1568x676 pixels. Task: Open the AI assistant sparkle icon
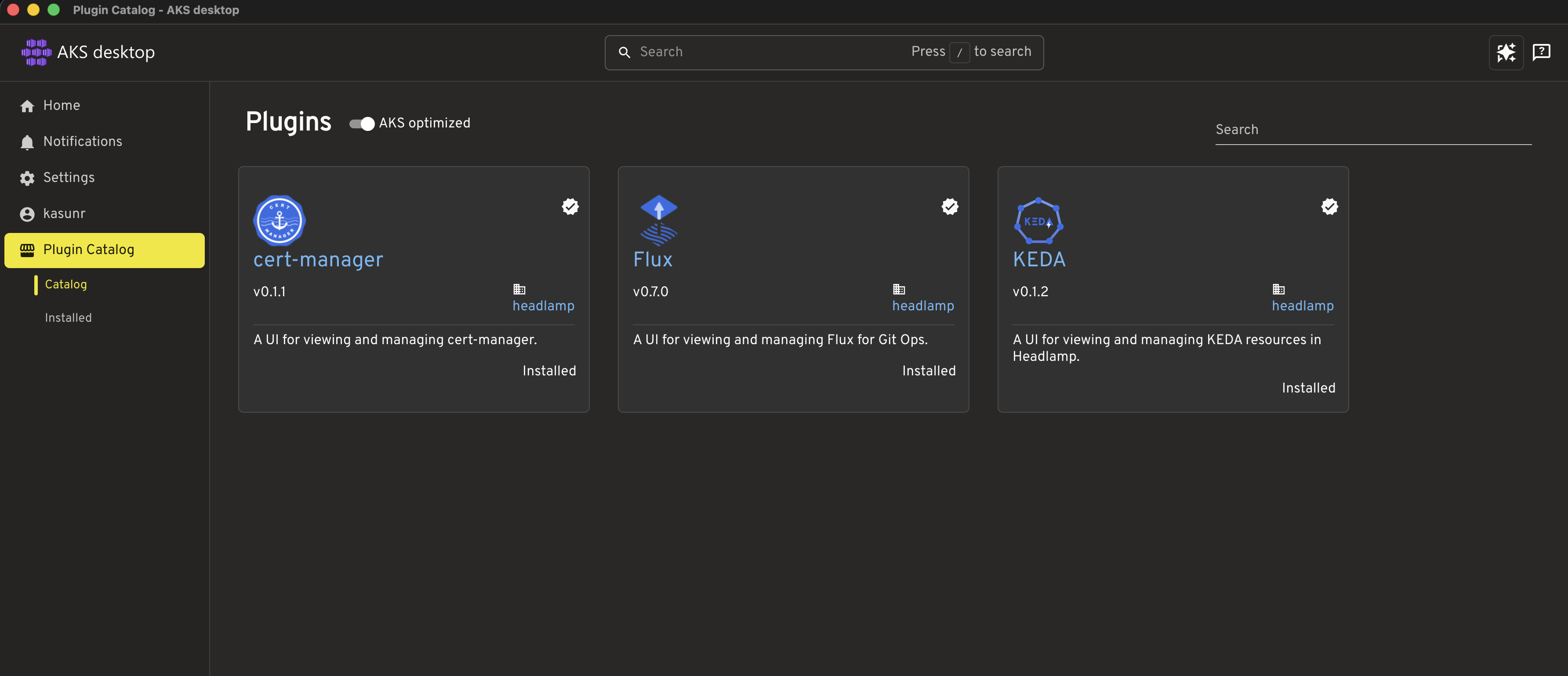pos(1506,52)
